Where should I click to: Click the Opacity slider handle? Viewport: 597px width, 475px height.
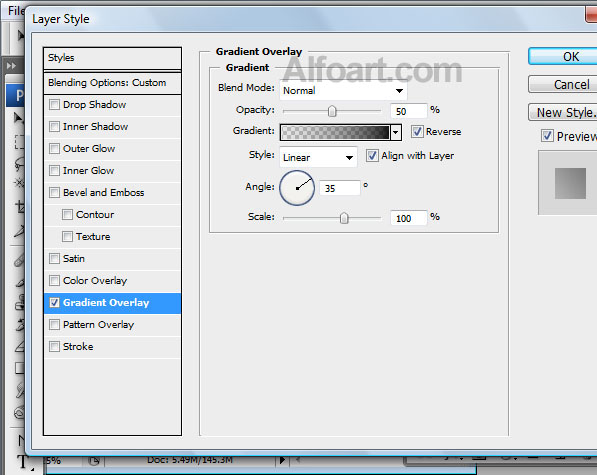click(x=332, y=111)
